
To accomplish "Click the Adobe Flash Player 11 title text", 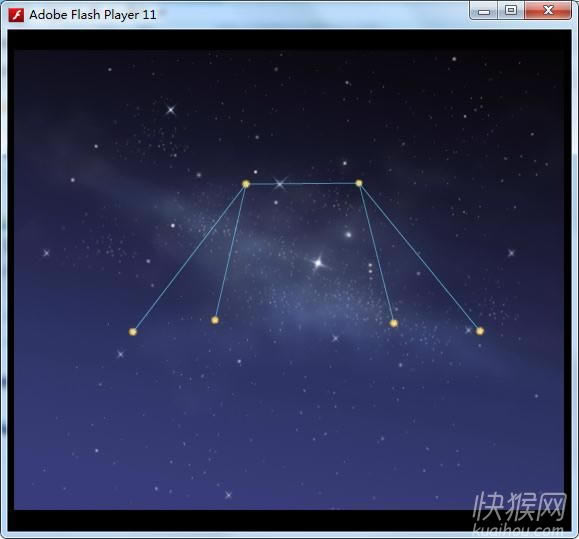I will [x=93, y=15].
